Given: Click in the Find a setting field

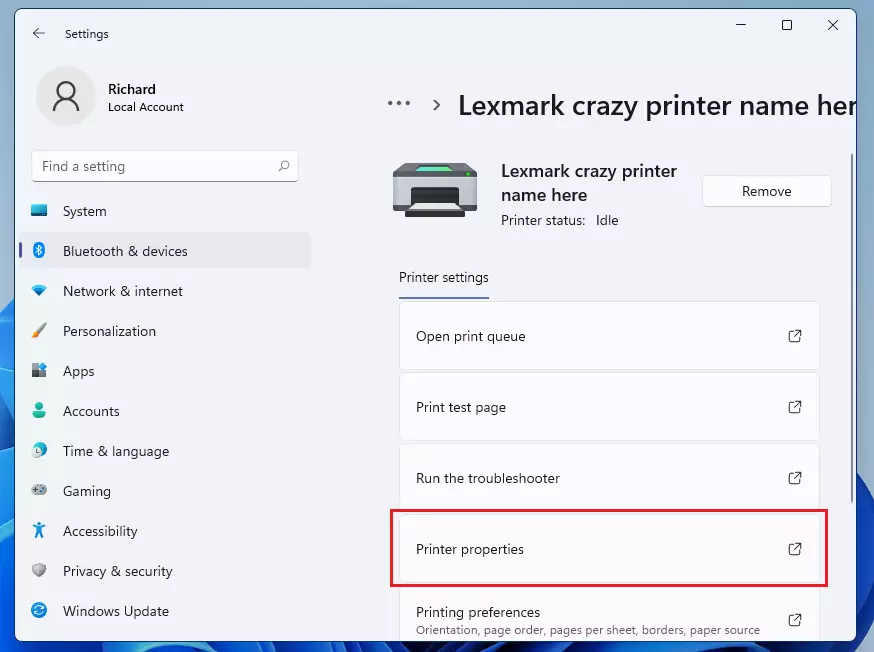Looking at the screenshot, I should coord(165,166).
